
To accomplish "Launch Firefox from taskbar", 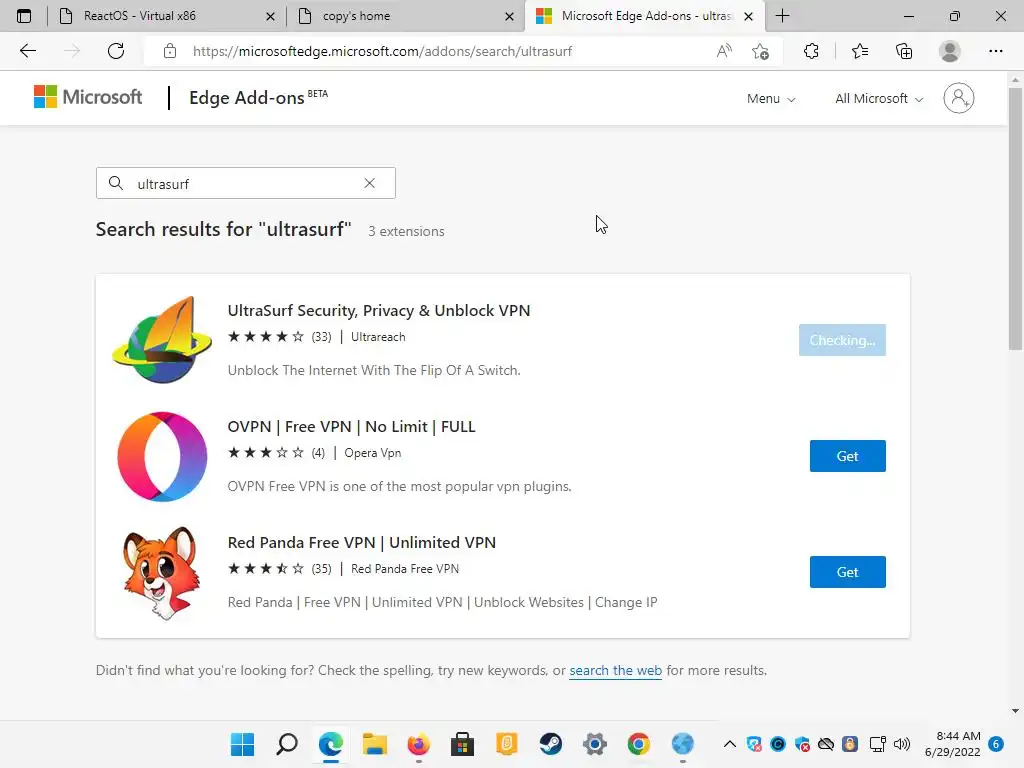I will tap(419, 744).
